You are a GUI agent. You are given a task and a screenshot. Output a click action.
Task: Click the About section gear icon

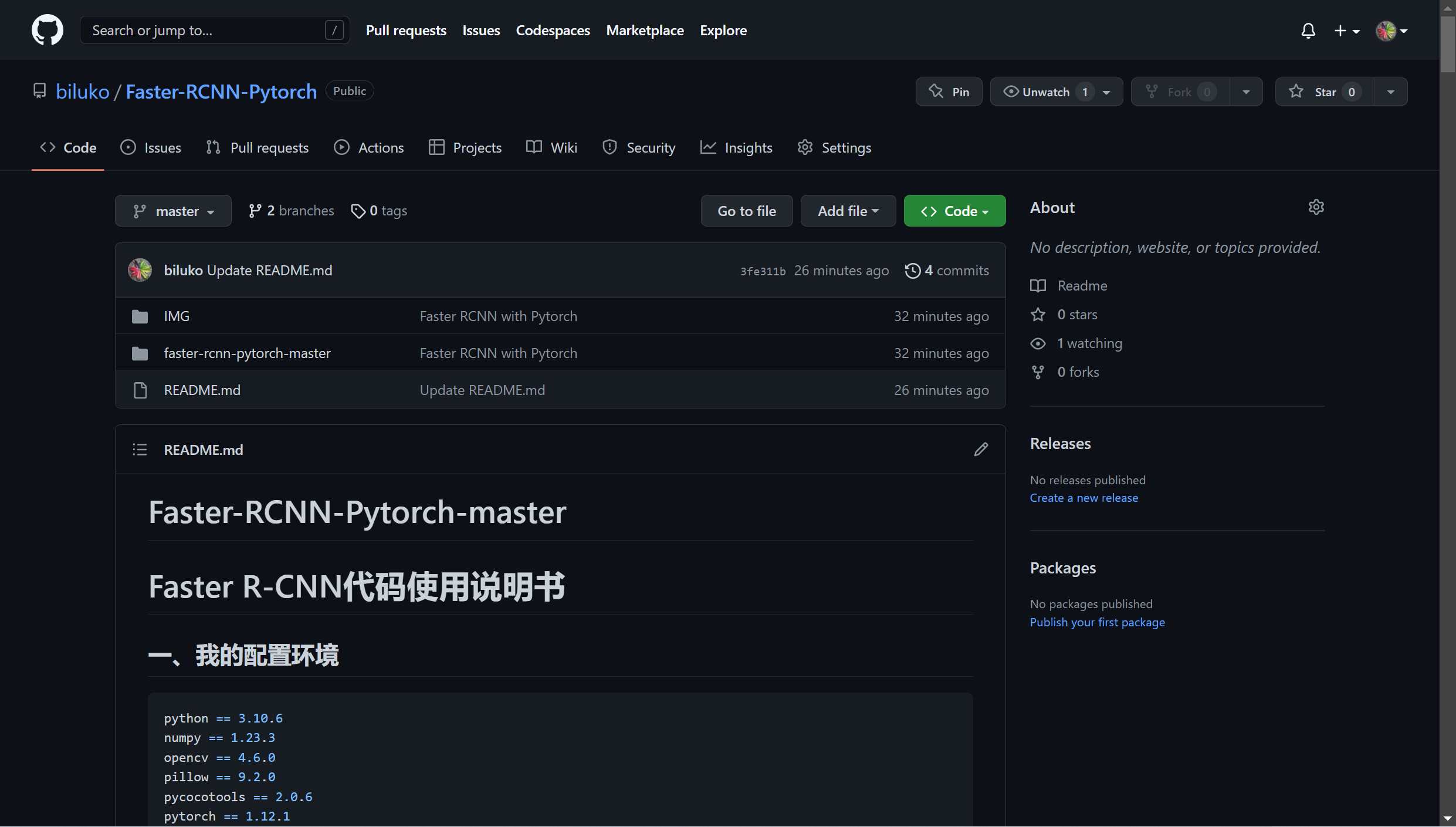click(x=1316, y=207)
